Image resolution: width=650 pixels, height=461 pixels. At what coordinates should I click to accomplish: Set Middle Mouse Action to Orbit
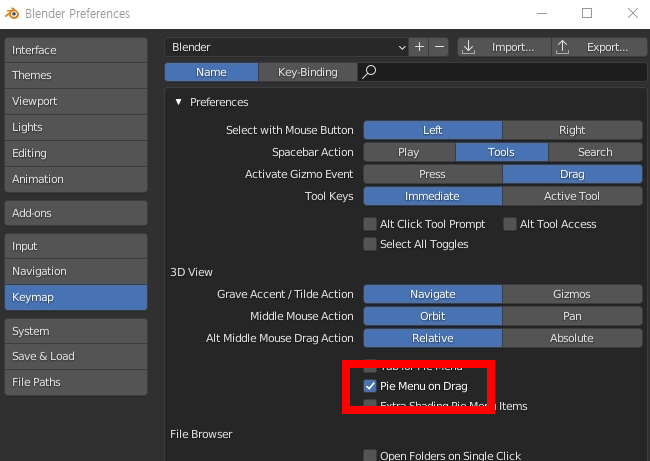(433, 316)
